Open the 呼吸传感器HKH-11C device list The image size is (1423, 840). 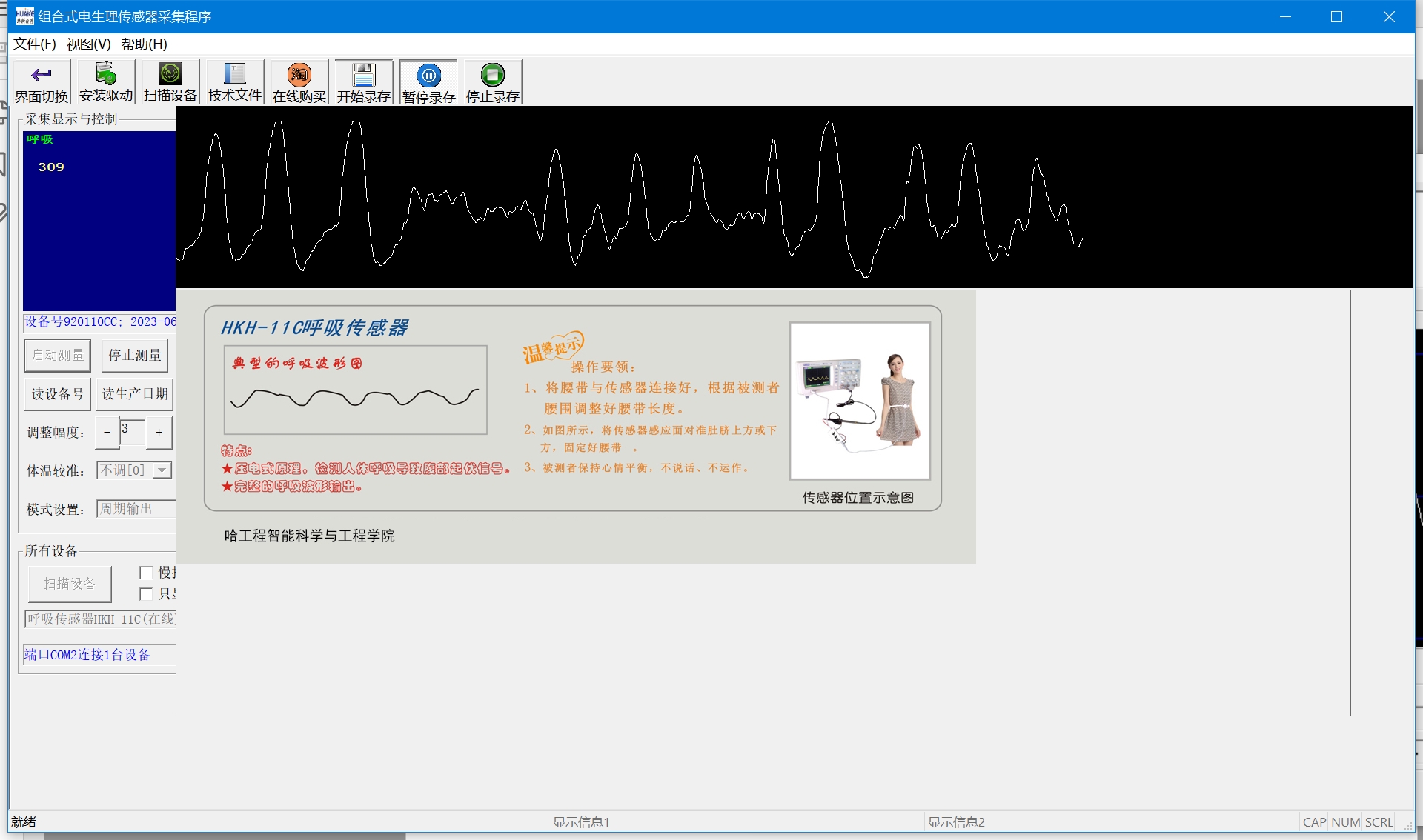point(100,619)
